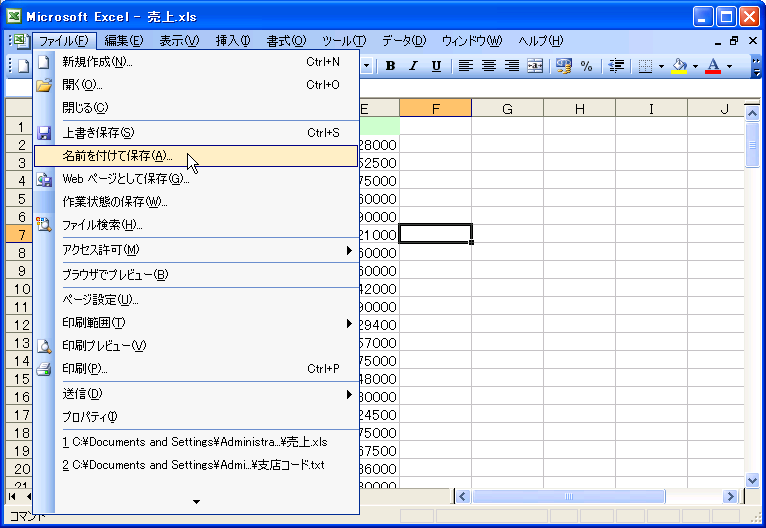The image size is (766, 528).
Task: Choose 作業状態の保存(W)...
Action: [x=196, y=202]
